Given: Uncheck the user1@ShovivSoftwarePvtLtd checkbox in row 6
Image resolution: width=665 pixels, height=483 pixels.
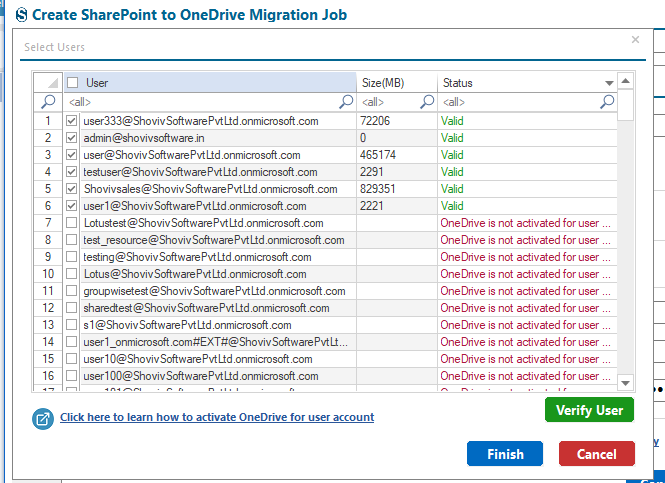Looking at the screenshot, I should [72, 206].
